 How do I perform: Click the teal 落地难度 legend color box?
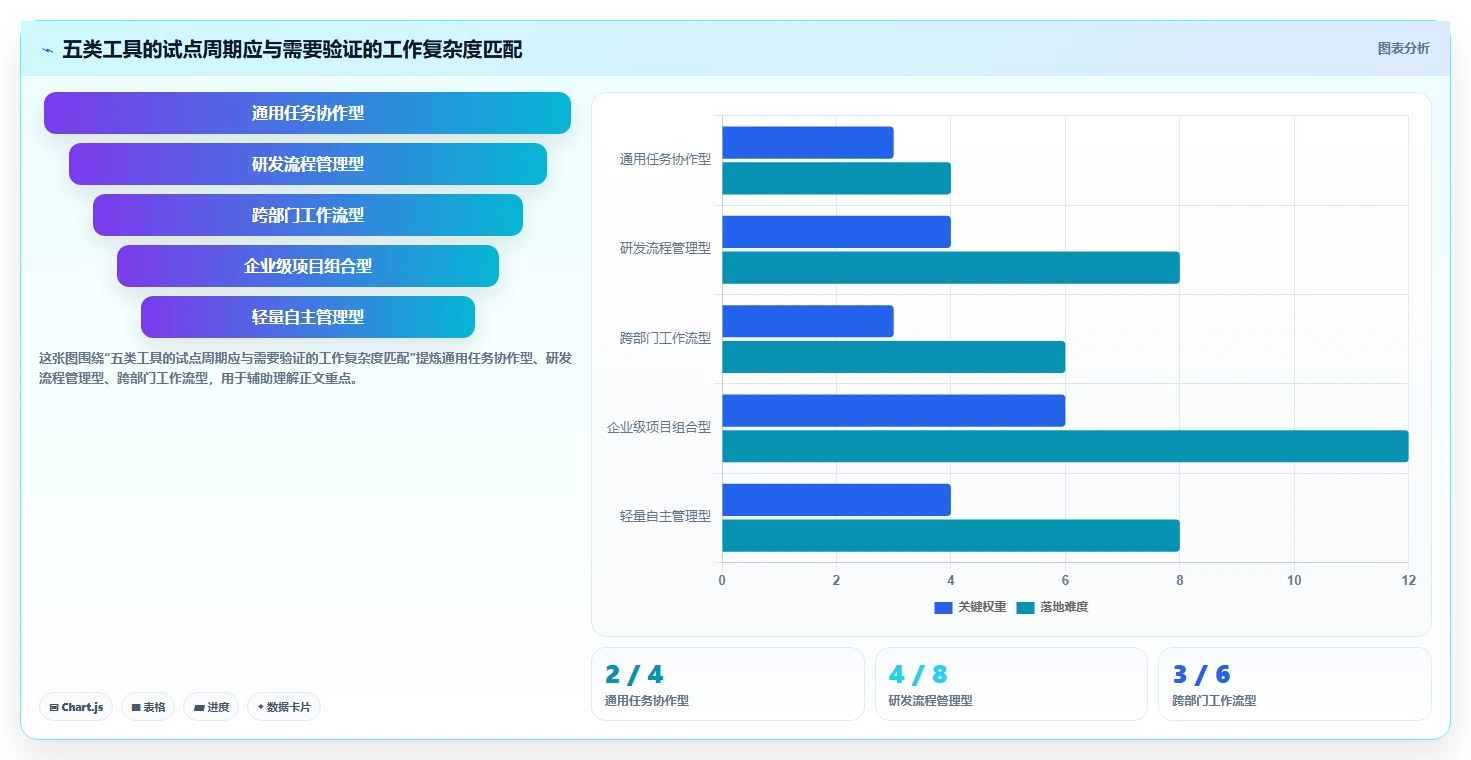point(1026,607)
